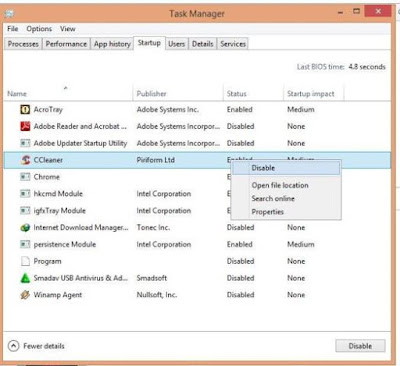Screen dimensions: 400x366
Task: Switch to the Services tab
Action: click(233, 44)
